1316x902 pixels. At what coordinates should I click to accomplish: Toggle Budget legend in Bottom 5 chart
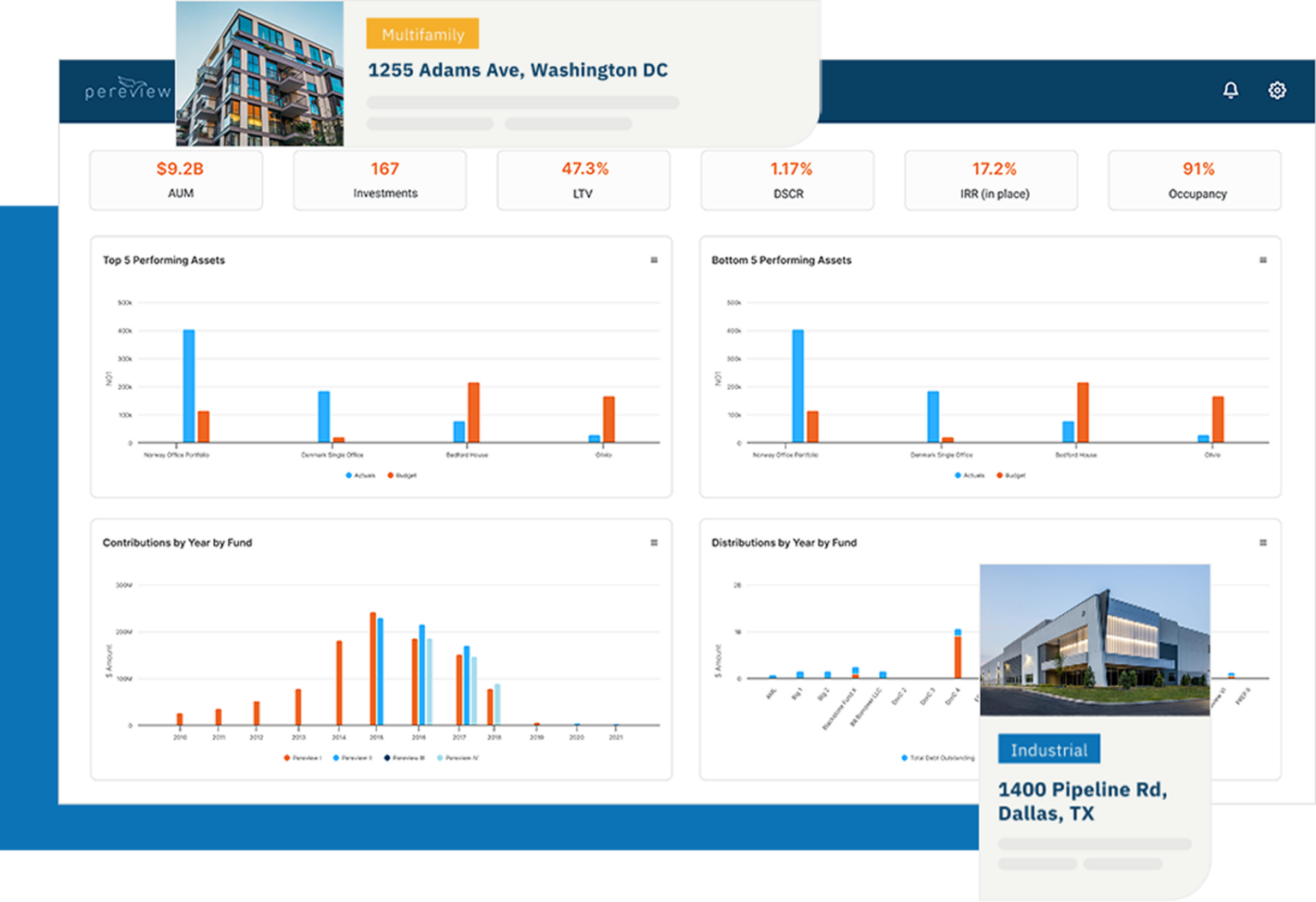click(x=1011, y=475)
